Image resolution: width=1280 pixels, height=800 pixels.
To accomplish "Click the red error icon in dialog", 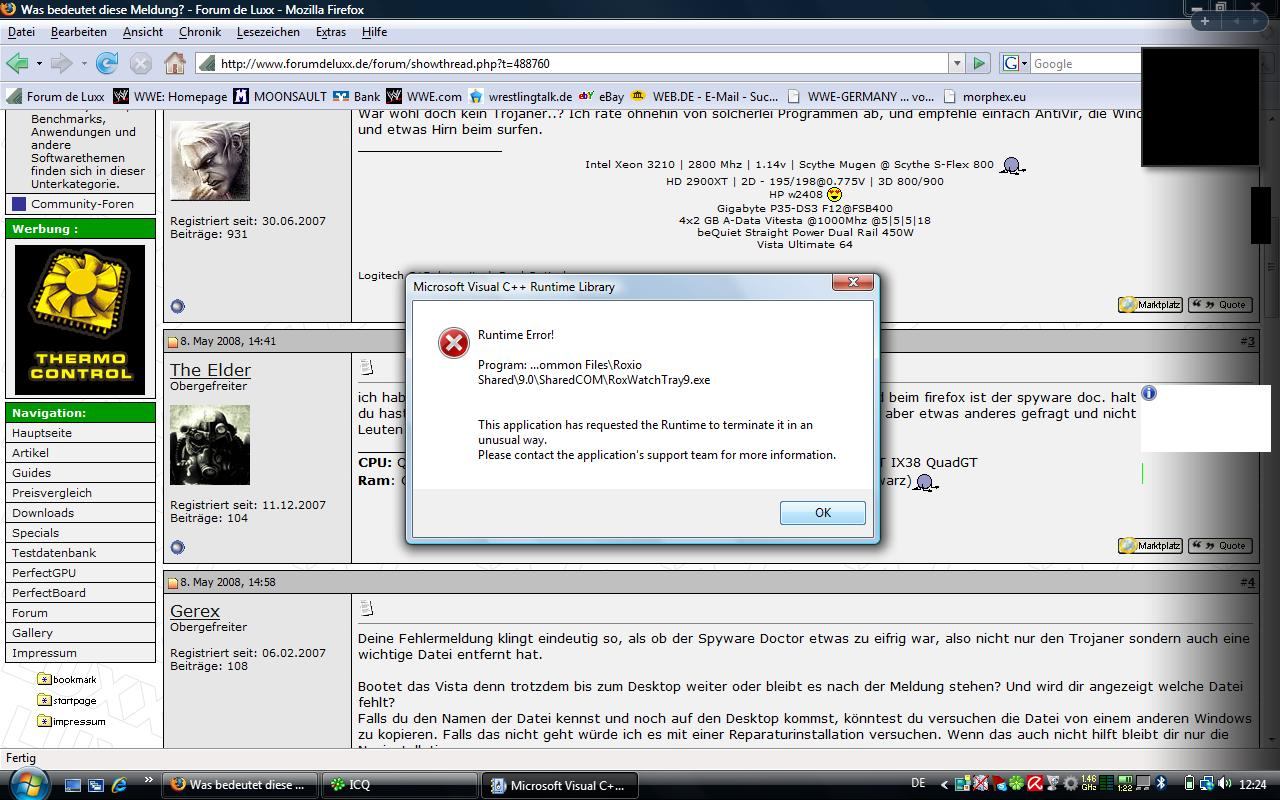I will [453, 343].
